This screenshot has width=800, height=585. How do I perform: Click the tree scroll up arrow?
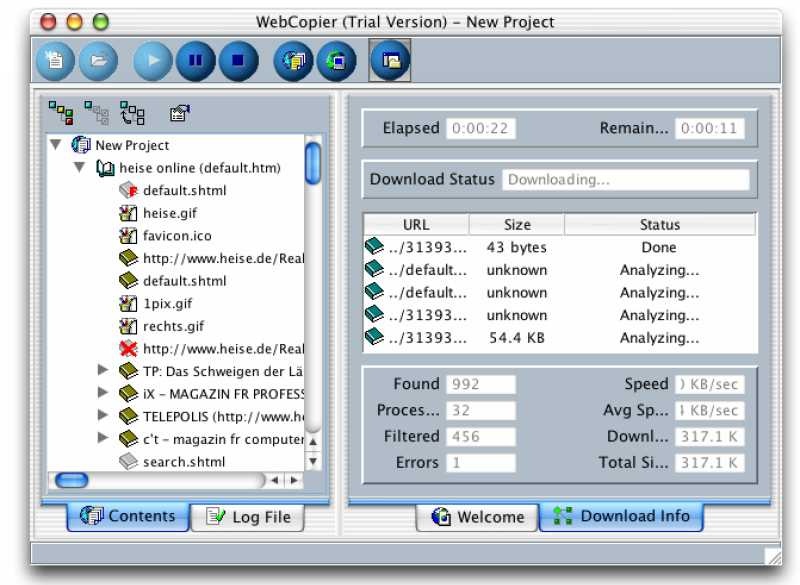313,442
